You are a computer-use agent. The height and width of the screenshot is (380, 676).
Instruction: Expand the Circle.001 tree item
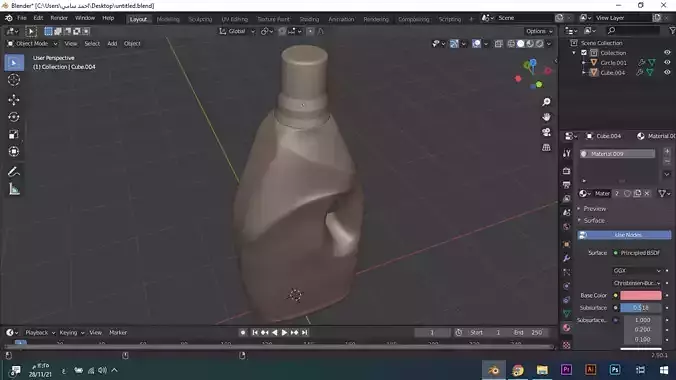point(584,63)
